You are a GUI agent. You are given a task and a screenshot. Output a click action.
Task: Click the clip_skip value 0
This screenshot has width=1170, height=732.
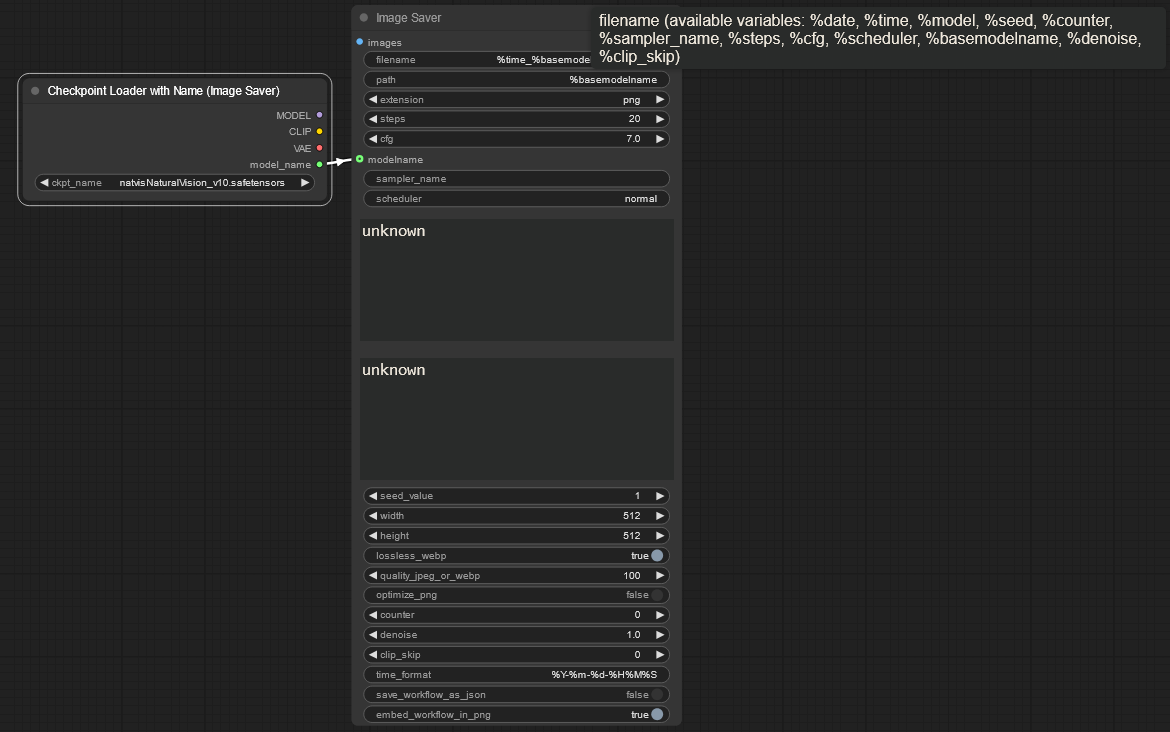point(637,654)
